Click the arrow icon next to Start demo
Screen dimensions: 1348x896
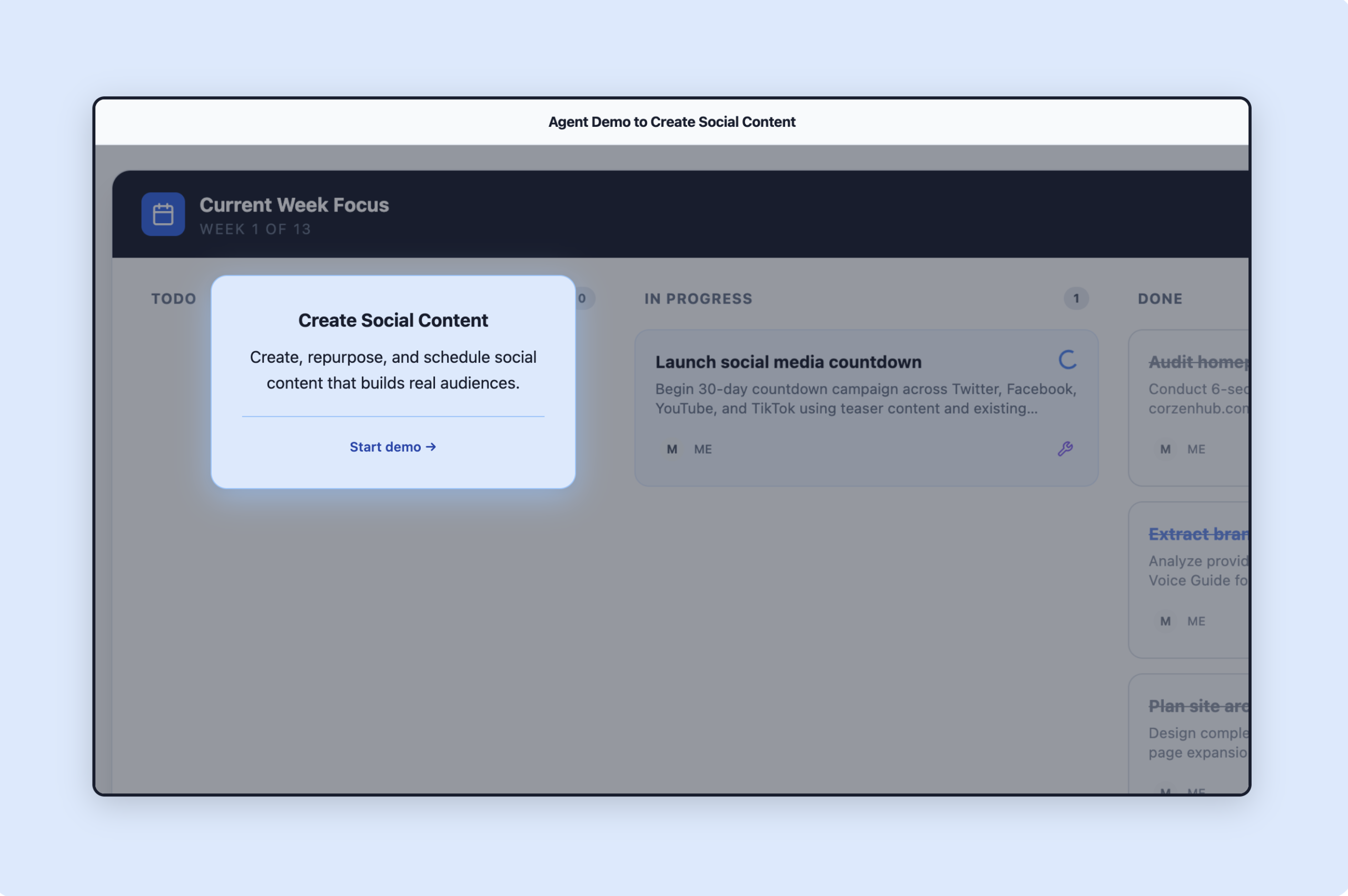click(x=430, y=447)
